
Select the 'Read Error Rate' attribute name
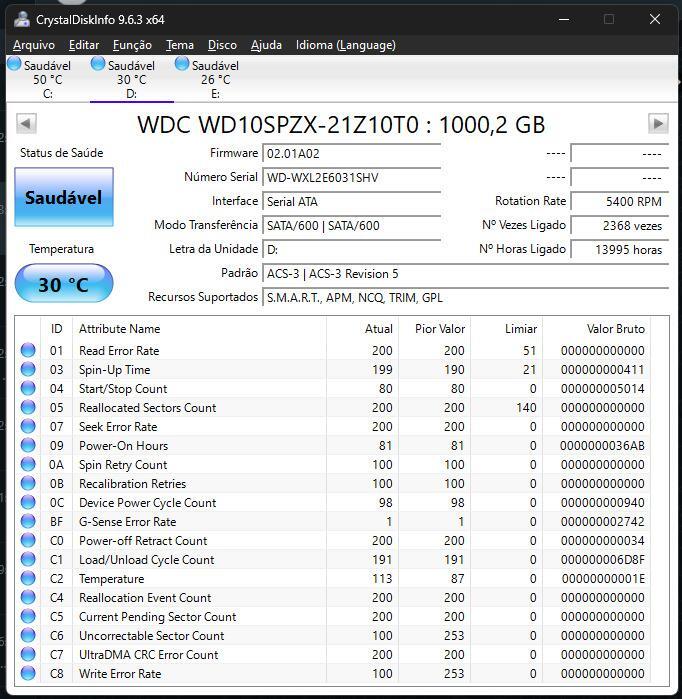coord(119,351)
